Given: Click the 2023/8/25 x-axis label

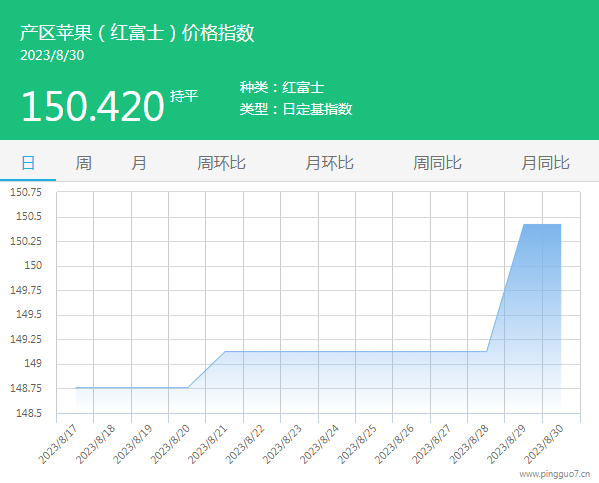Looking at the screenshot, I should click(x=356, y=444).
